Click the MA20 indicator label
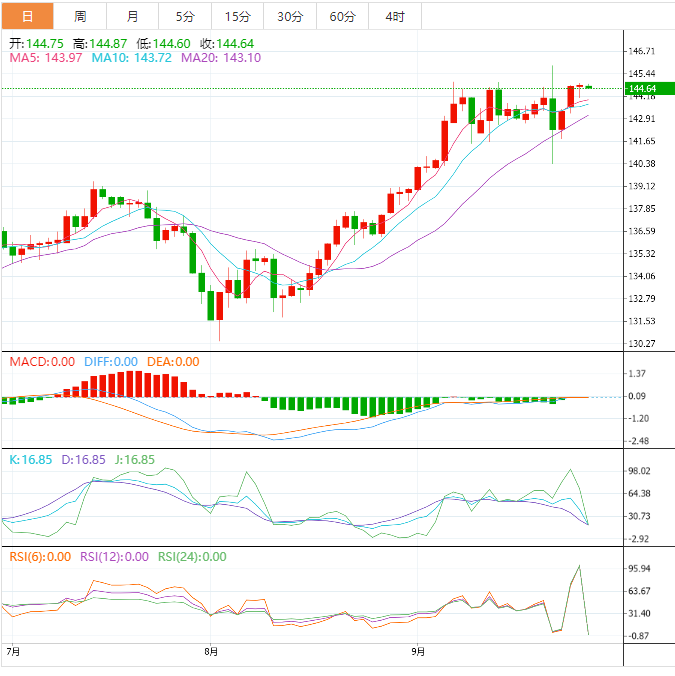The image size is (675, 676). point(221,58)
